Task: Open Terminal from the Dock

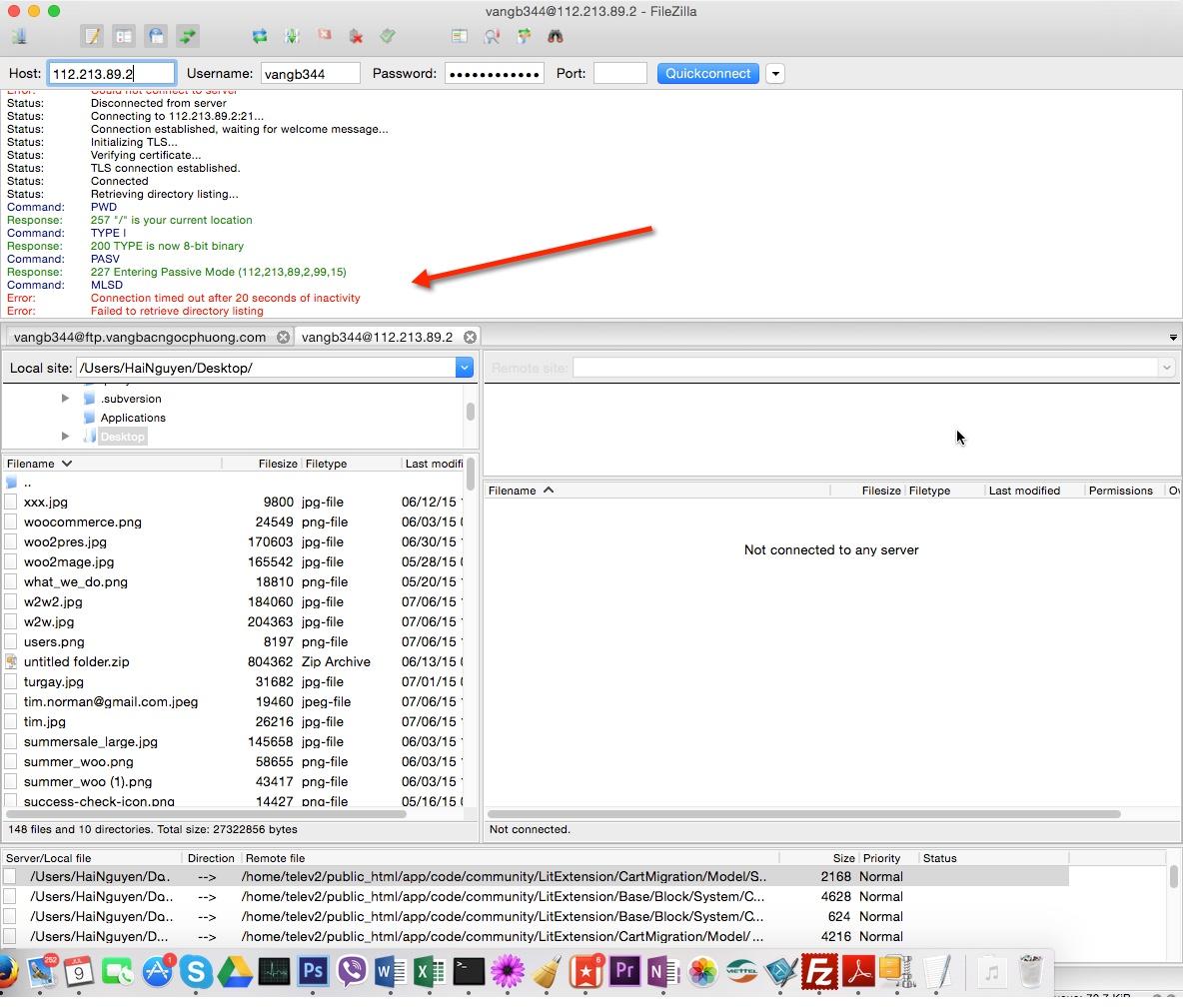Action: click(468, 971)
